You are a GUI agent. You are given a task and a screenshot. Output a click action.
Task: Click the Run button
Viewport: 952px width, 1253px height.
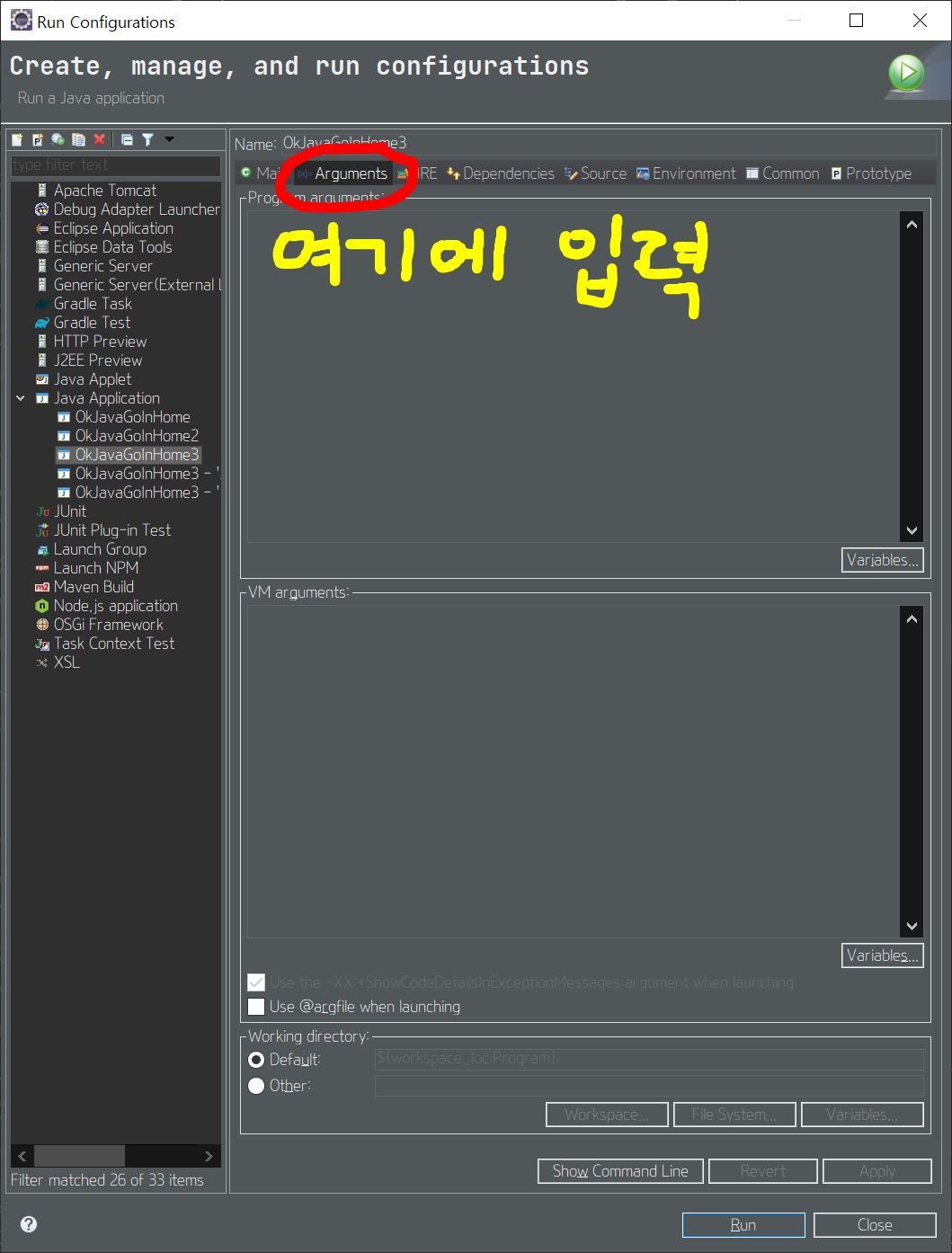[x=743, y=1225]
